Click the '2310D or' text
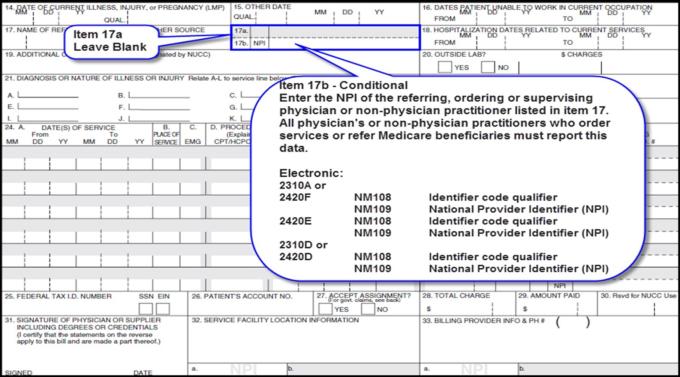Screen dimensions: 680x377 303,245
